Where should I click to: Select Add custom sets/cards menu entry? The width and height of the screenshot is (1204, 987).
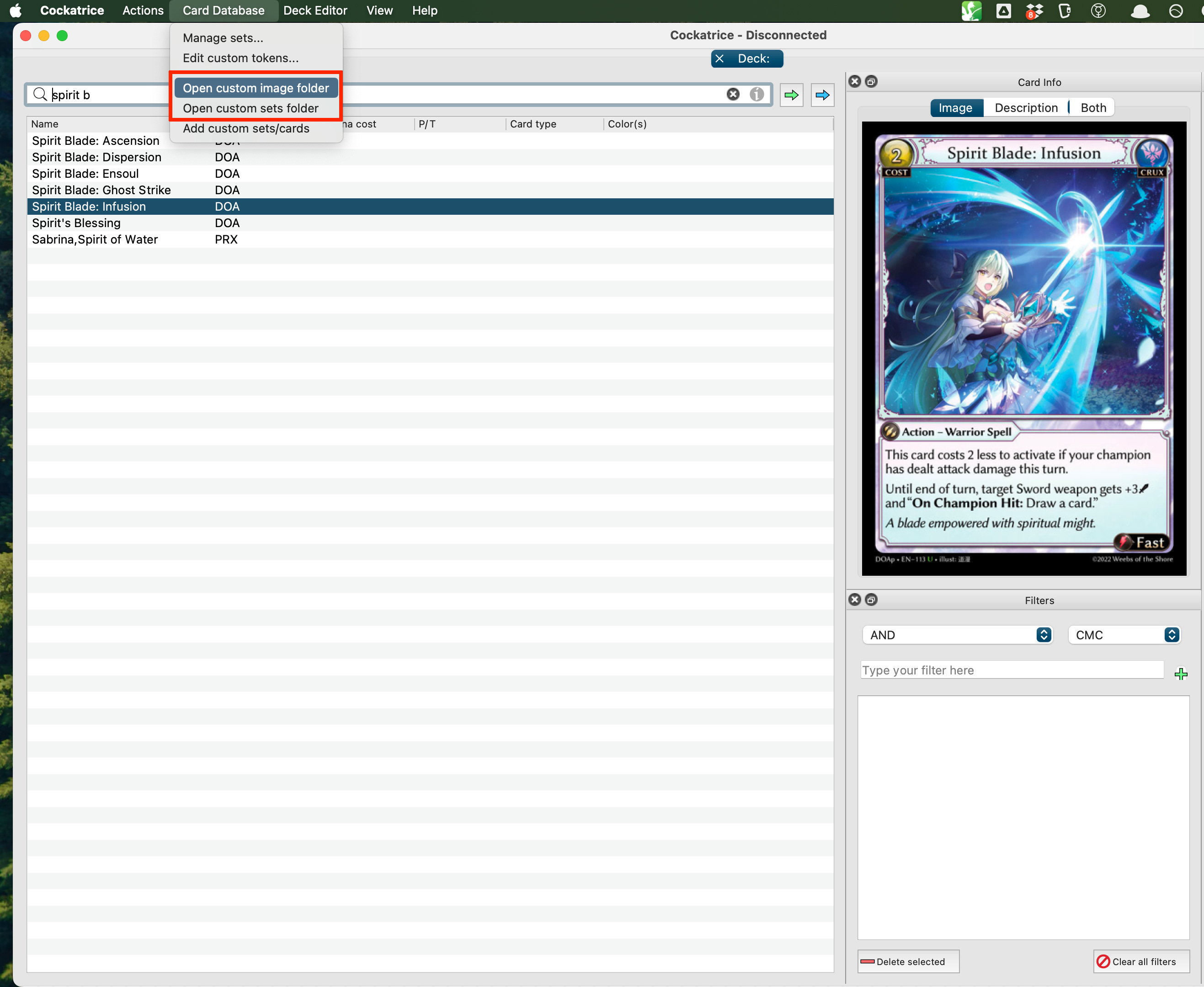246,128
